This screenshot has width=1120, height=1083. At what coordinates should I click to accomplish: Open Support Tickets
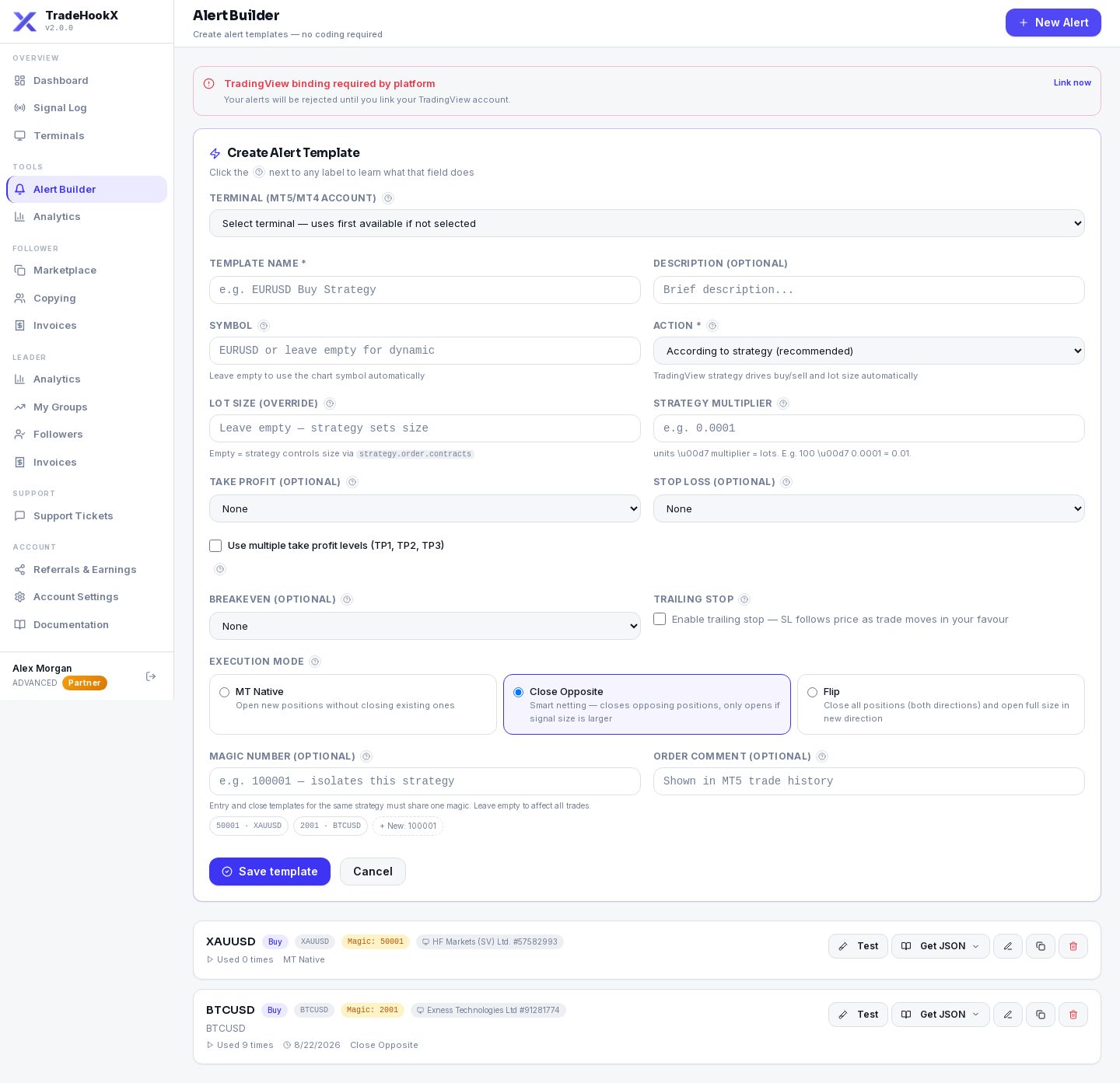click(x=86, y=516)
